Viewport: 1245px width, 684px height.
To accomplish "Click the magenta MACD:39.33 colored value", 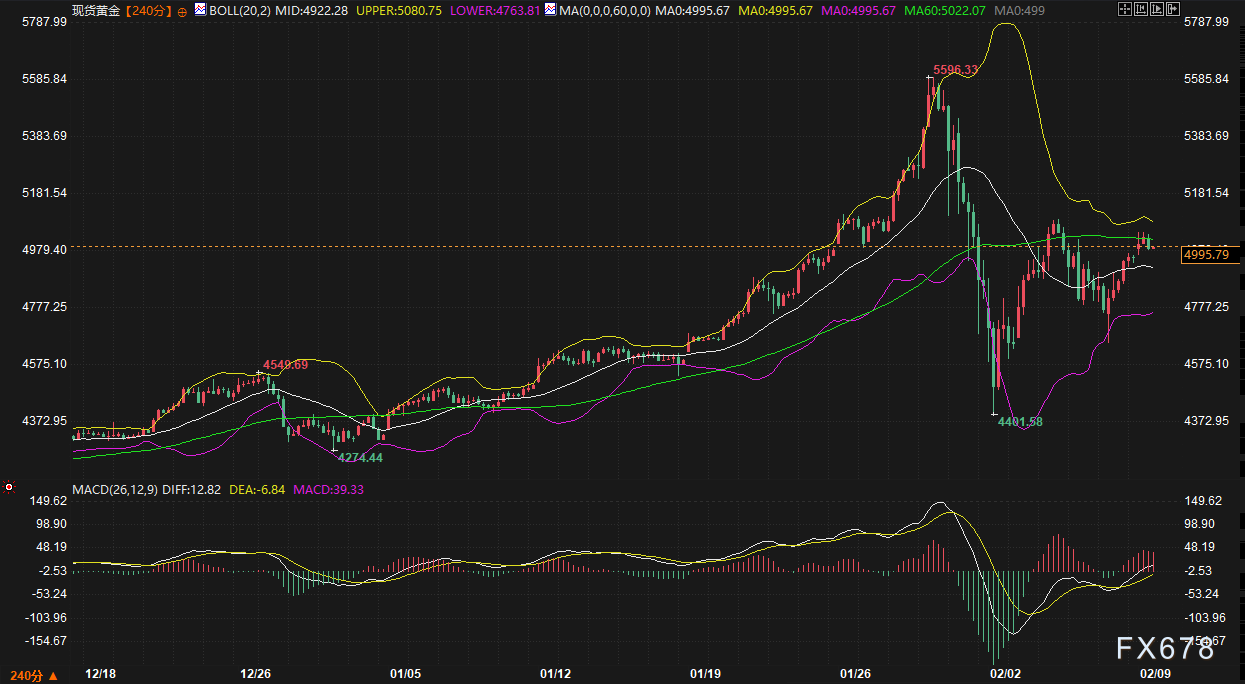I will pos(327,491).
